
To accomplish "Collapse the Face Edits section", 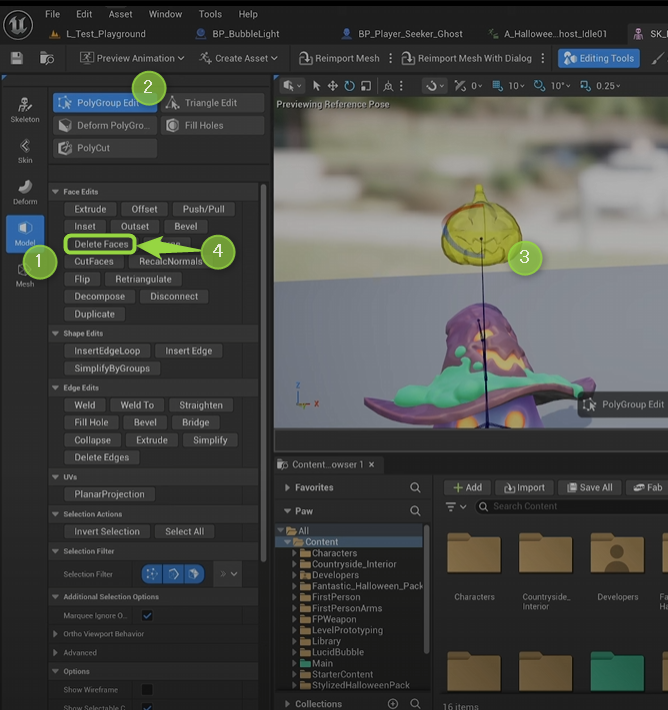I will 55,192.
